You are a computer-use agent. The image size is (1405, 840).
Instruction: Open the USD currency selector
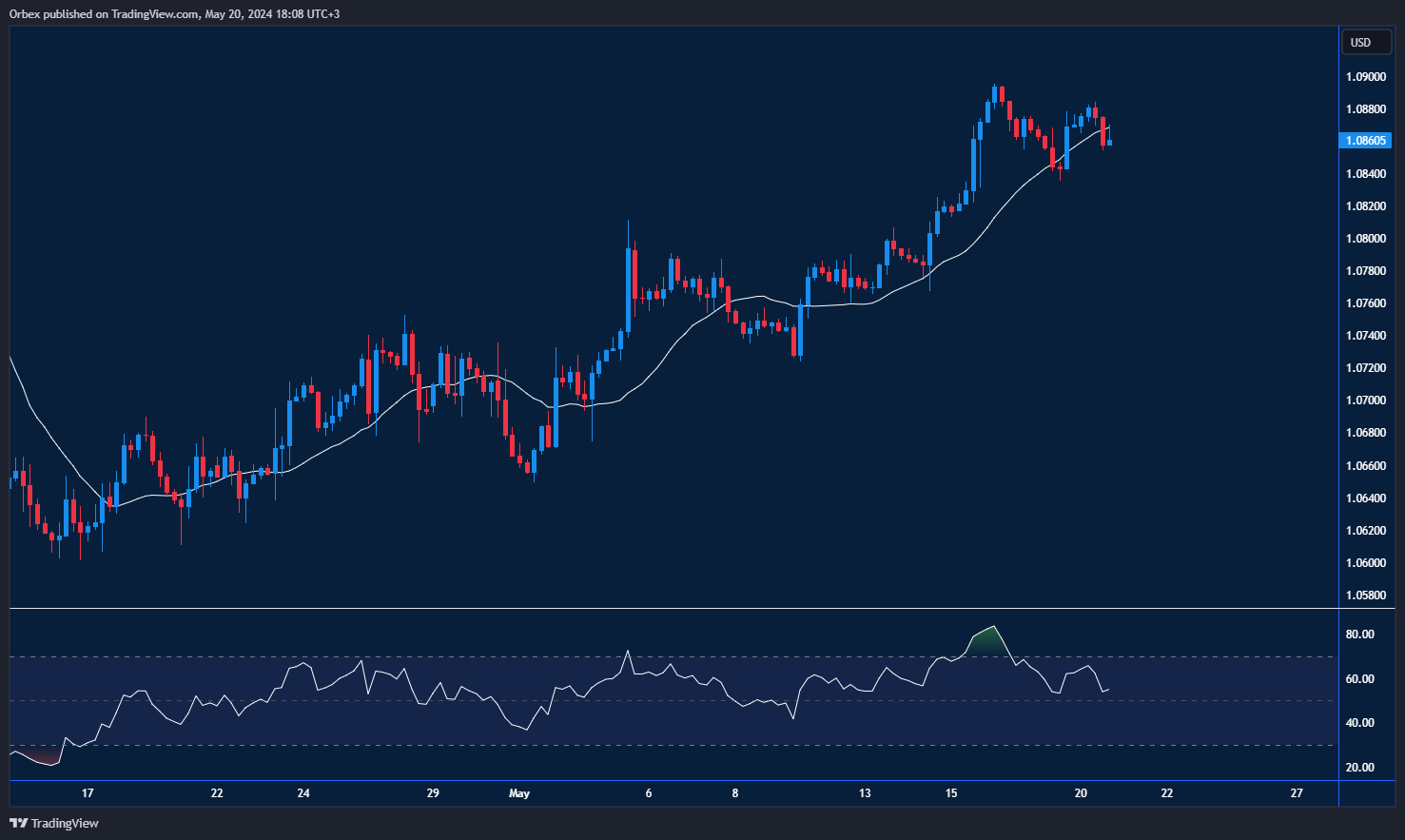tap(1365, 42)
